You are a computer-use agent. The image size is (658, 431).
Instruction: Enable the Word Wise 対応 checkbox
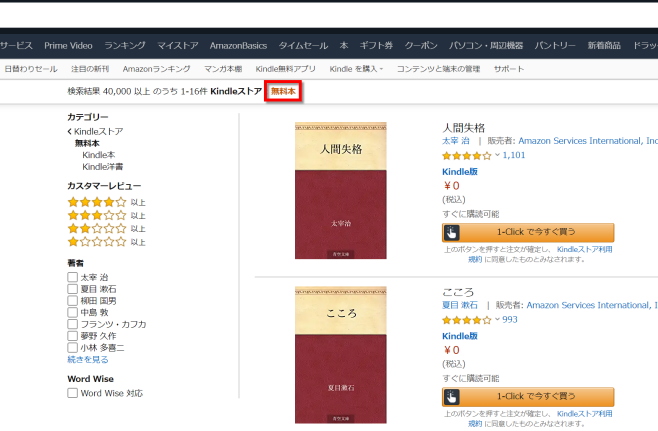tap(73, 393)
